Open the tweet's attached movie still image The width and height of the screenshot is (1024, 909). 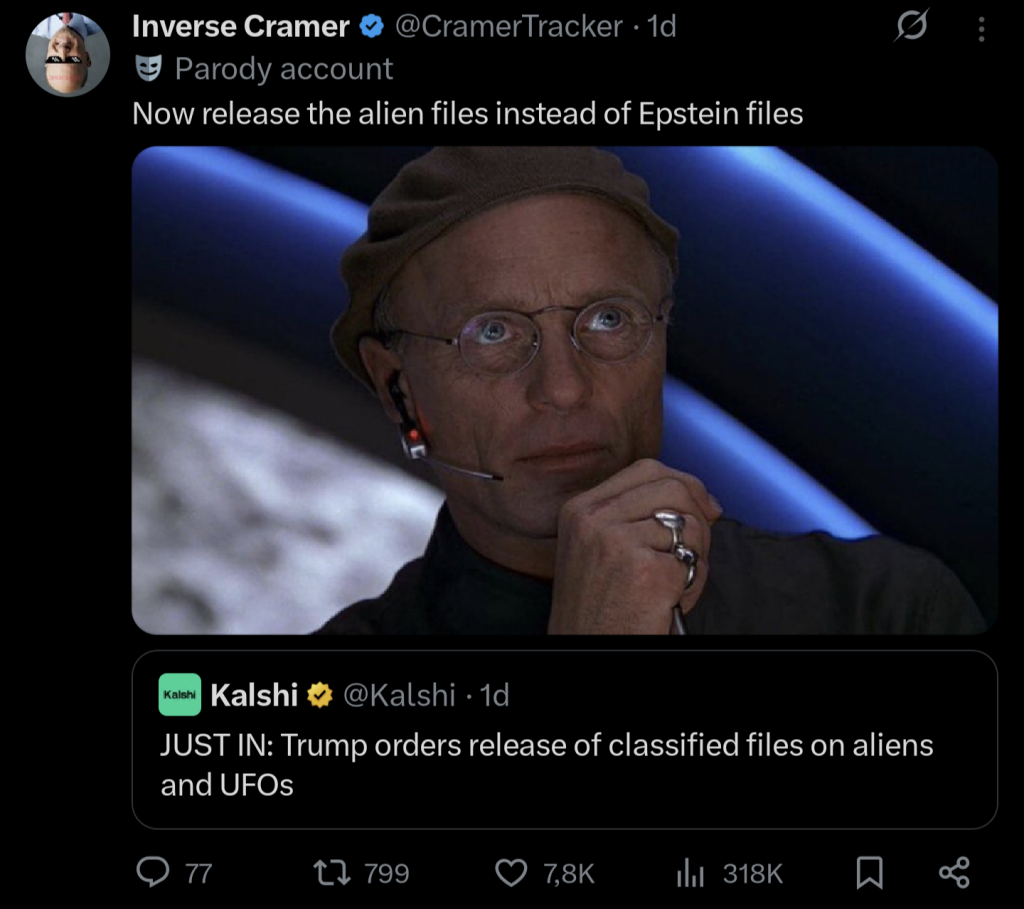564,390
